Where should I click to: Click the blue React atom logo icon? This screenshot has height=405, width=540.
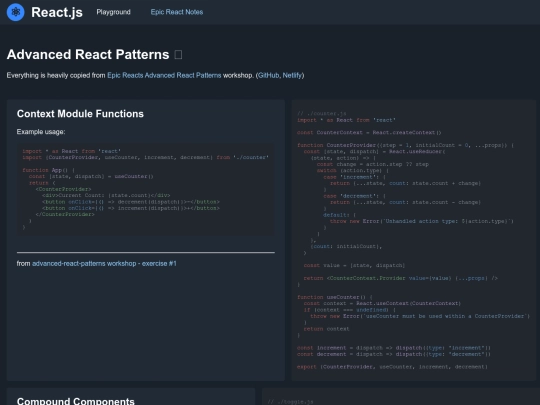click(x=15, y=12)
